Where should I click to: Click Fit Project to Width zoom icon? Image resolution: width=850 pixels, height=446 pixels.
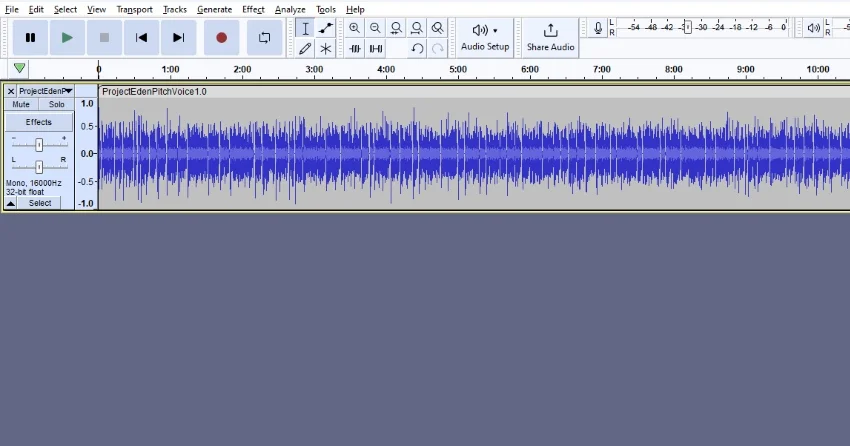click(x=417, y=28)
